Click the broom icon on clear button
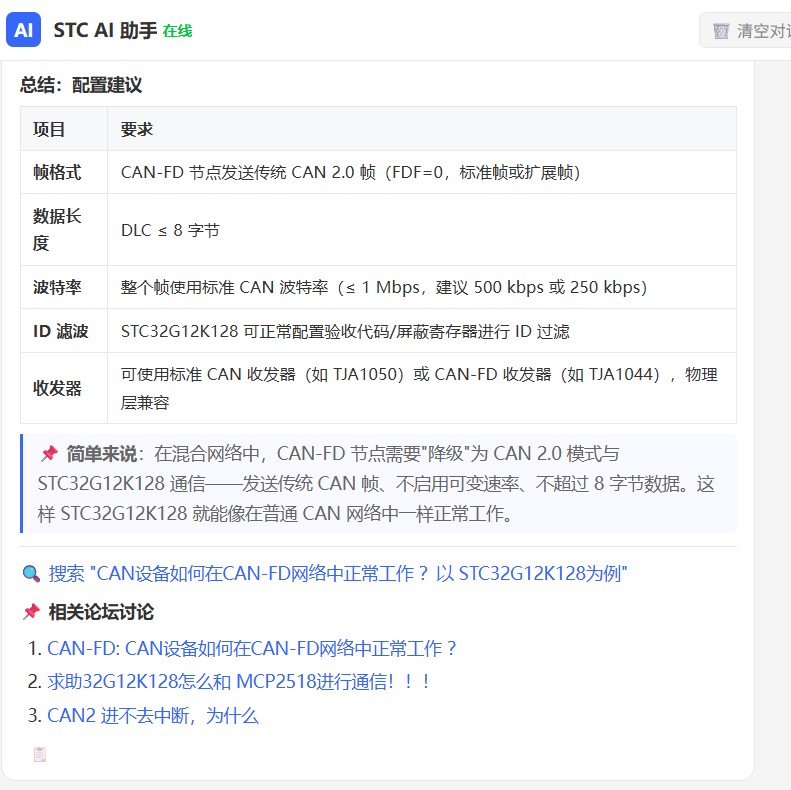This screenshot has width=791, height=790. tap(721, 31)
